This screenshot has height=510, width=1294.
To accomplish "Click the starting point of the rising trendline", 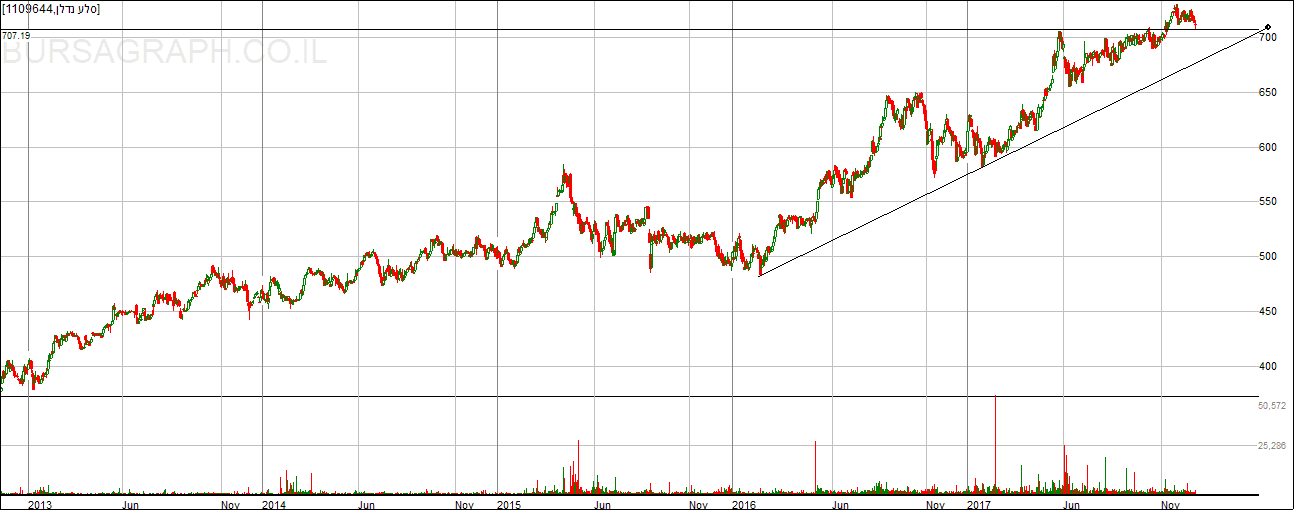I will (x=759, y=275).
